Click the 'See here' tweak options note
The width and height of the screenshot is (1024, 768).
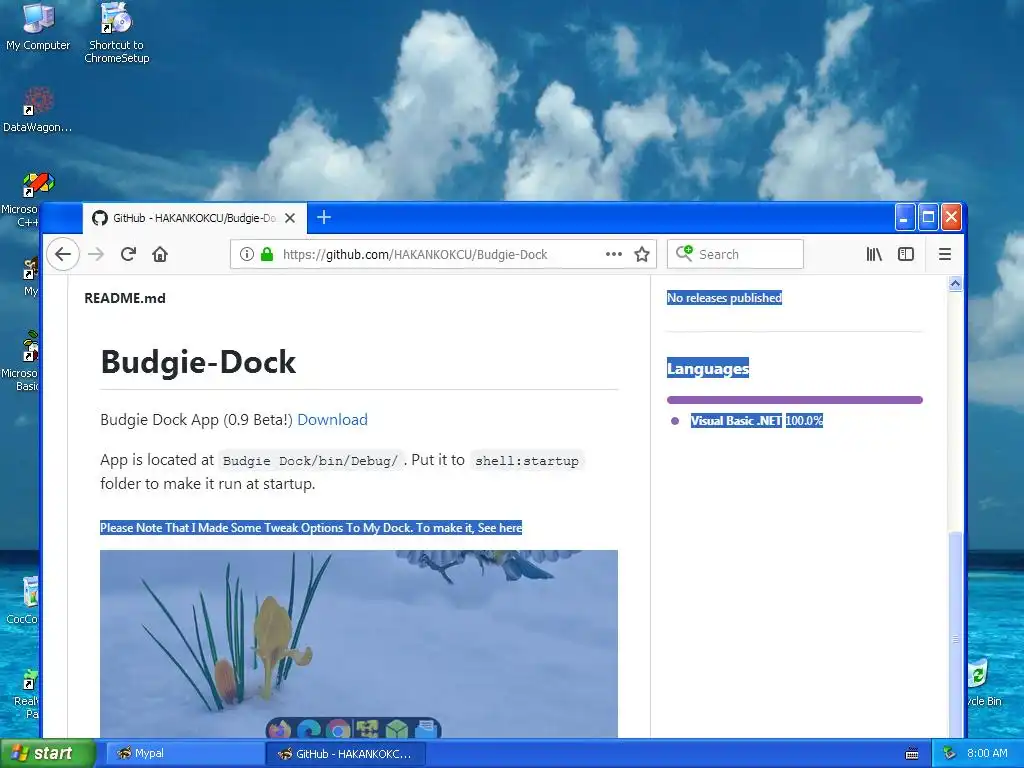[x=311, y=528]
